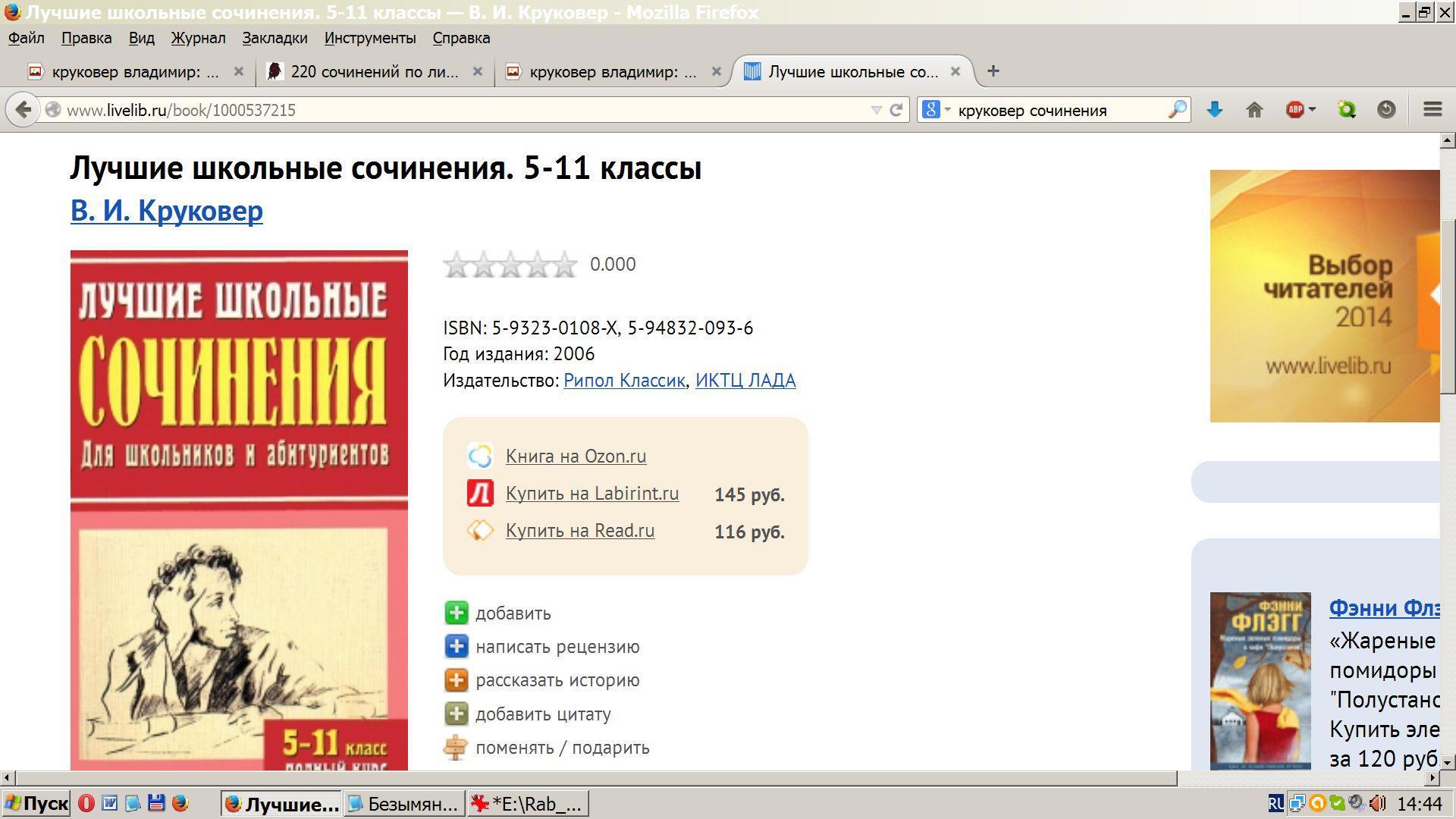
Task: Open the Firefox hamburger menu
Action: (x=1432, y=110)
